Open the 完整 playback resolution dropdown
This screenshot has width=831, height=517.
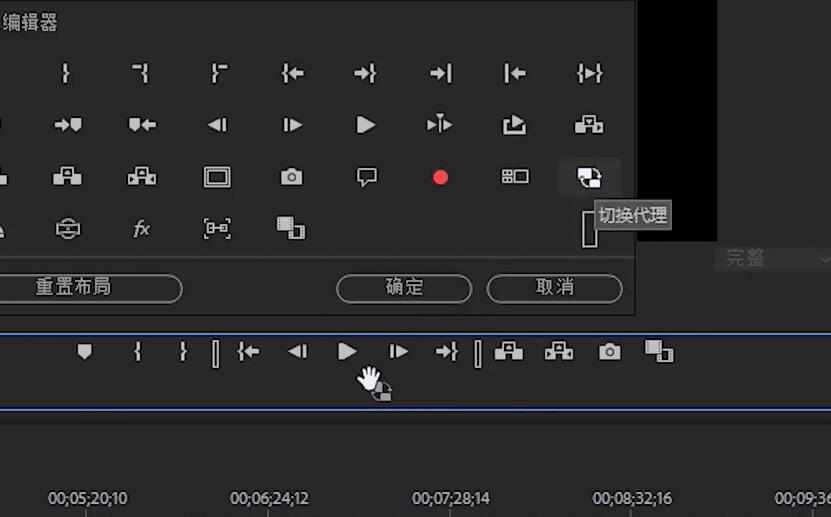click(x=765, y=259)
